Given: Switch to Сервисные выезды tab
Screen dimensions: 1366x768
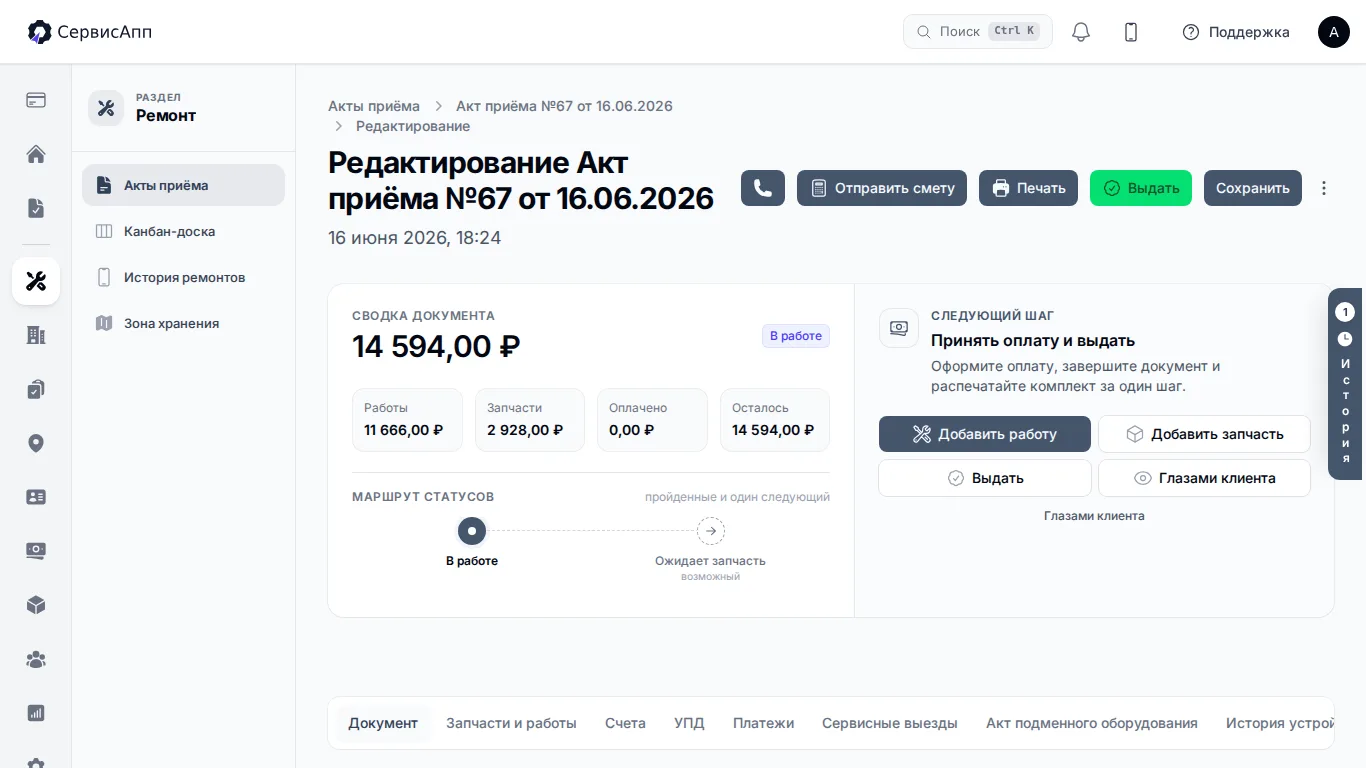Looking at the screenshot, I should [x=890, y=723].
